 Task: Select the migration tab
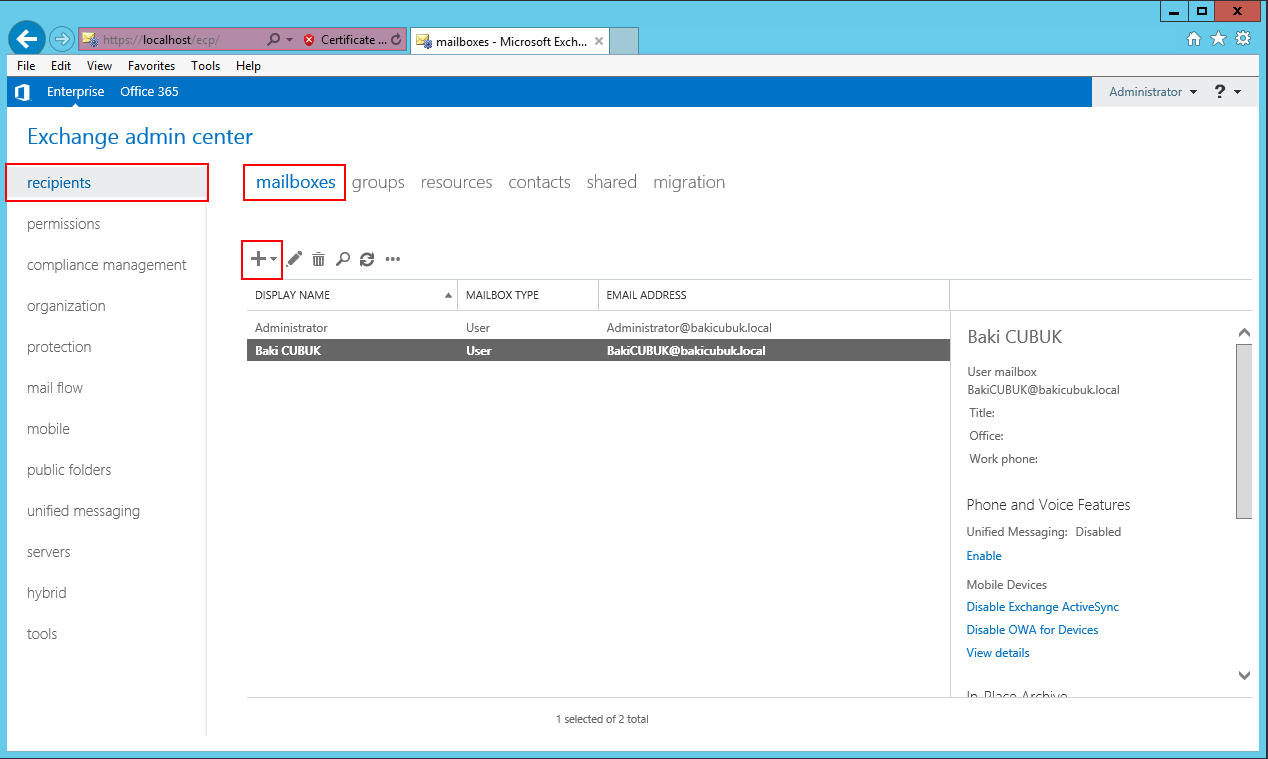tap(689, 182)
